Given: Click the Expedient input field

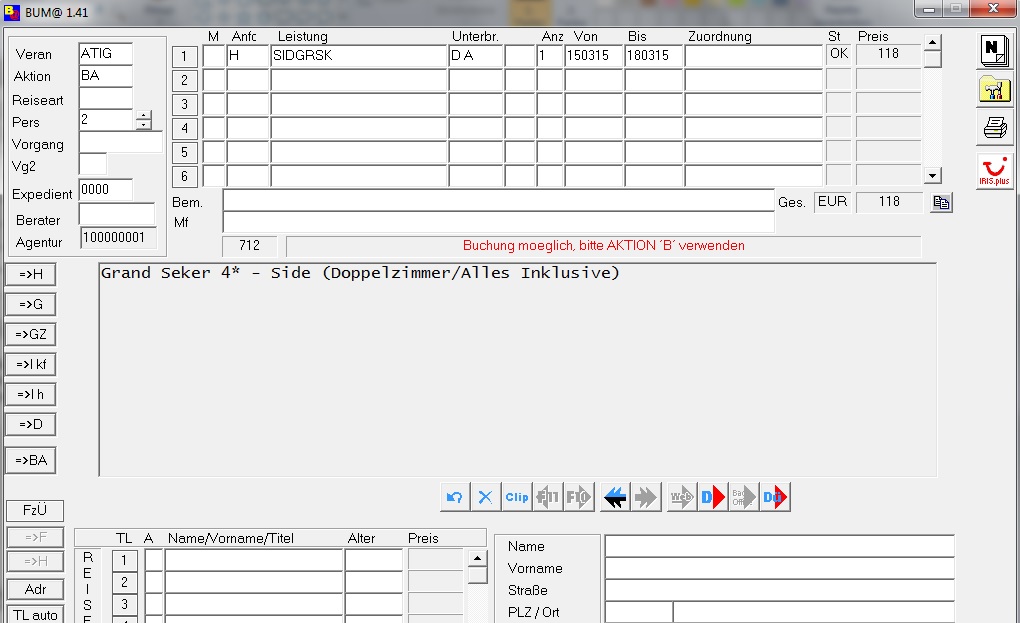Looking at the screenshot, I should (106, 190).
